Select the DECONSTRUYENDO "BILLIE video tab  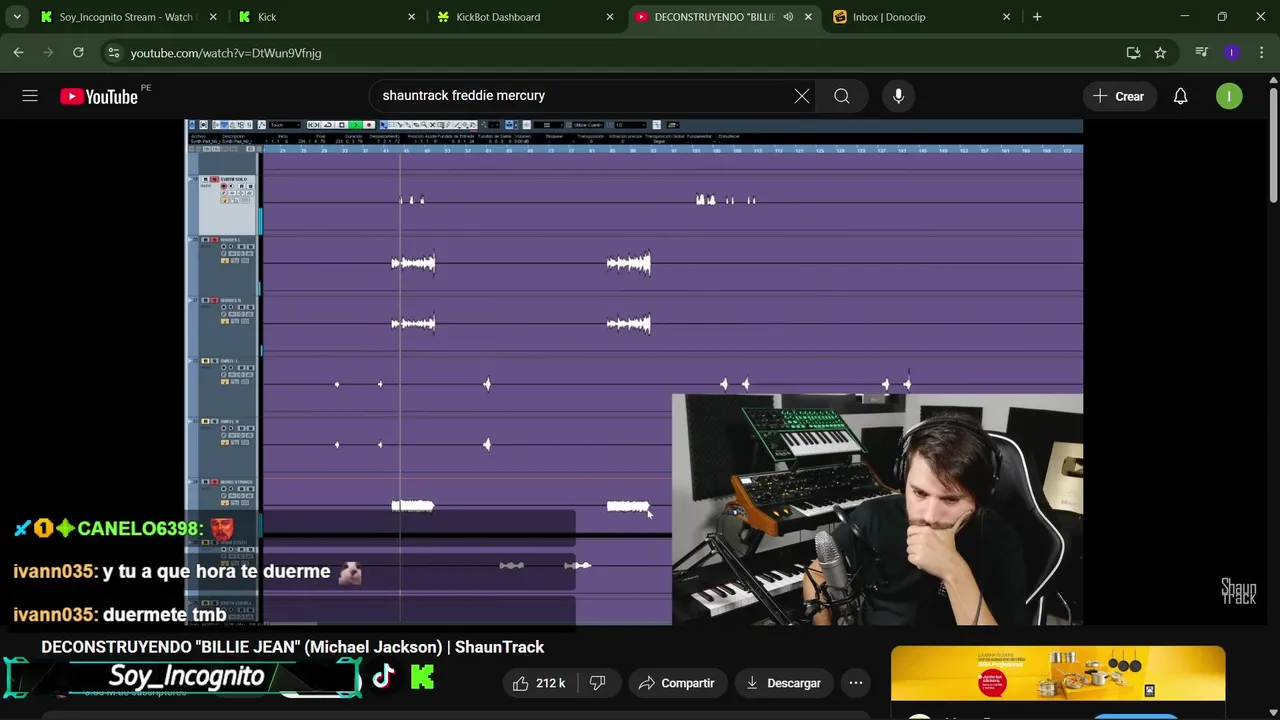pos(714,17)
